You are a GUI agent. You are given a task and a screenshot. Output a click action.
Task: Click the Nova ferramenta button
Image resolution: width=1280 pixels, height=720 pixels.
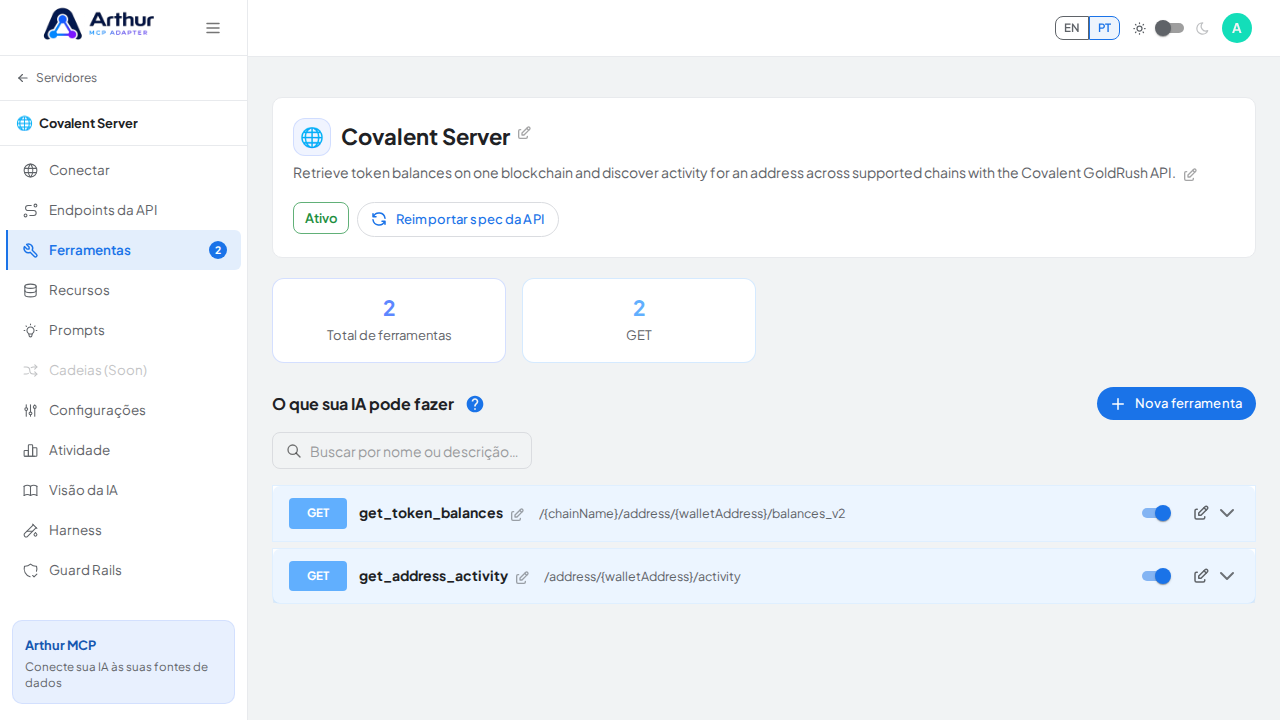(1176, 403)
